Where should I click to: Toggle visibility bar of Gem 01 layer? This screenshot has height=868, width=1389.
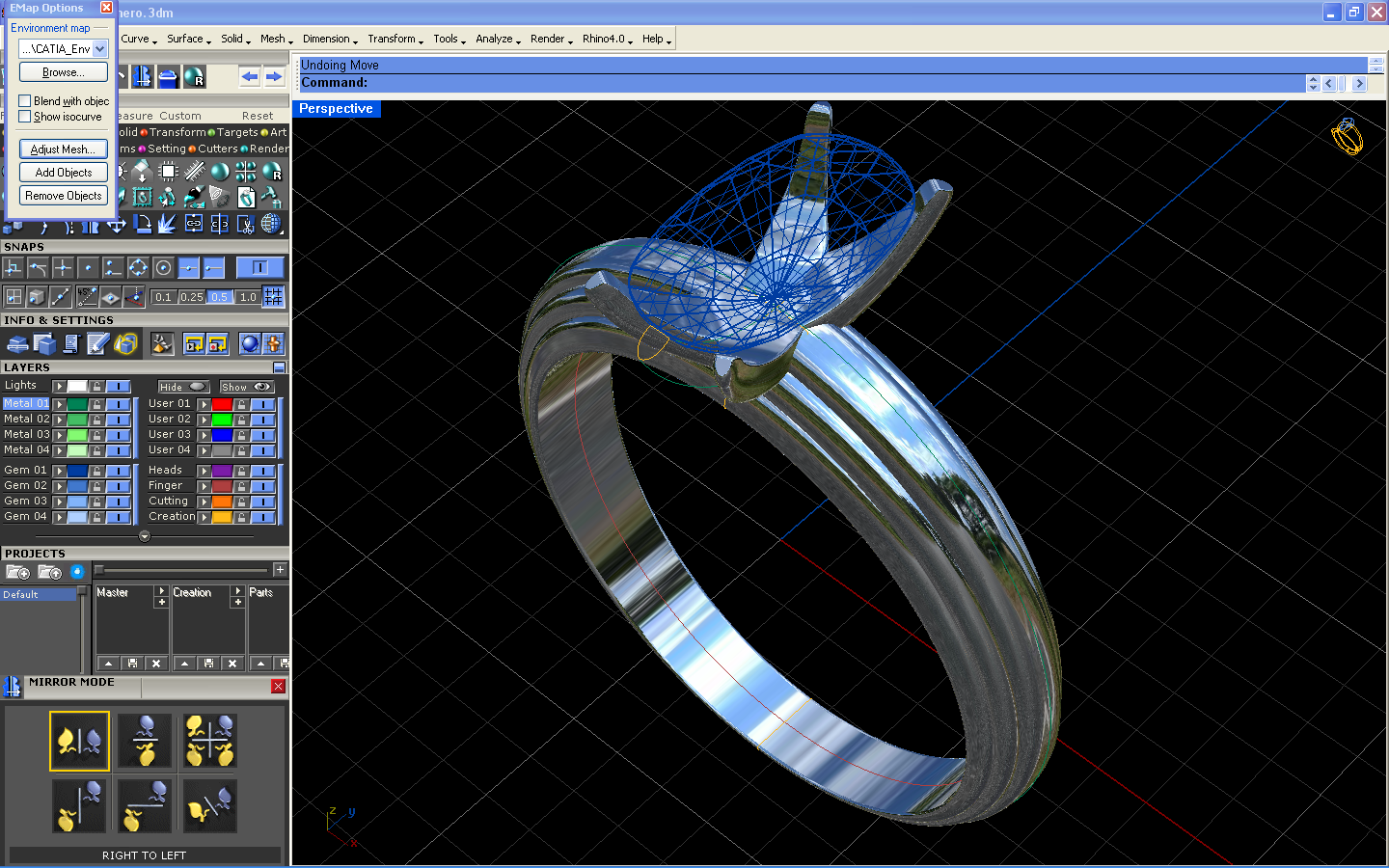tap(118, 471)
